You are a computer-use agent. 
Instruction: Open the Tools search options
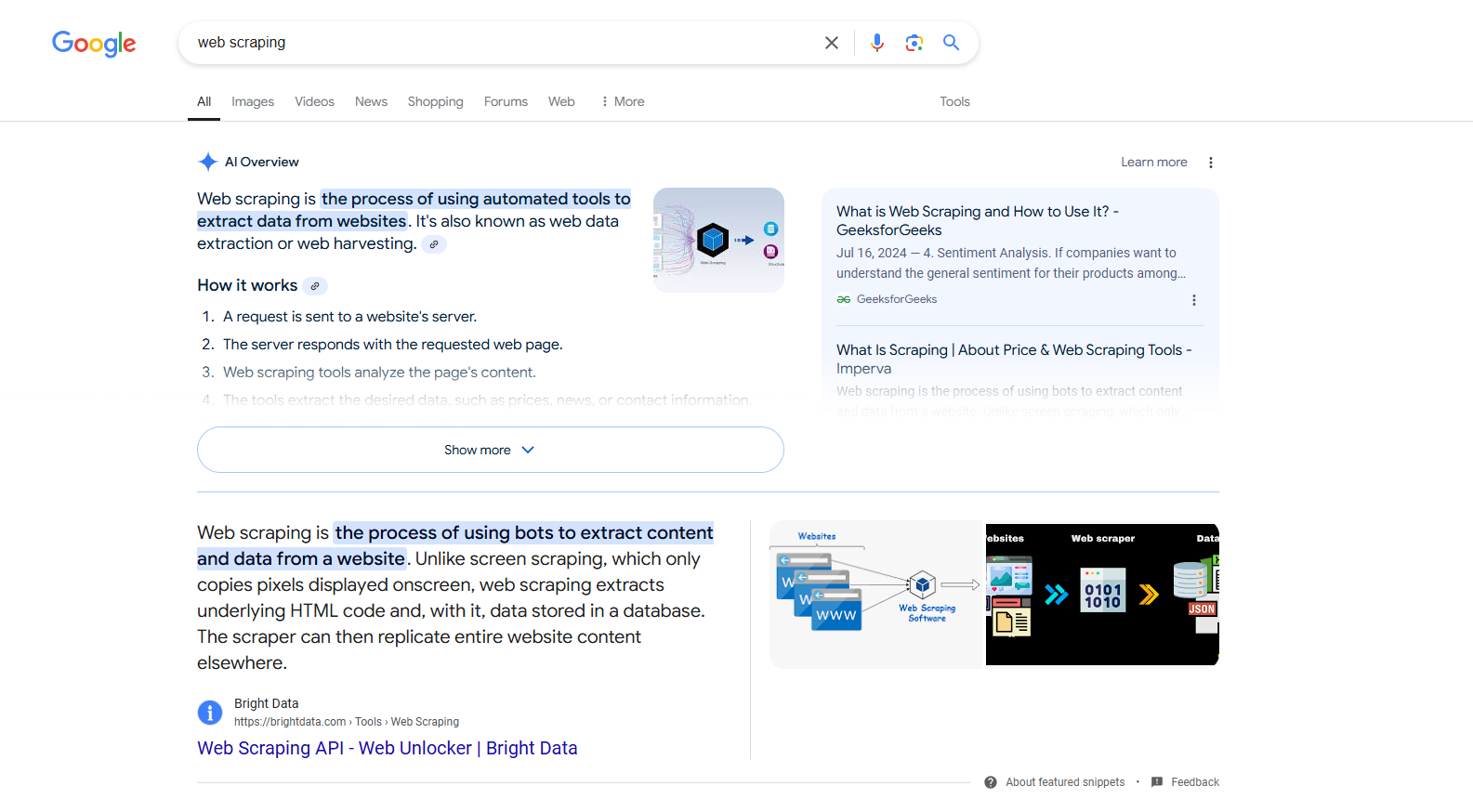click(x=954, y=102)
